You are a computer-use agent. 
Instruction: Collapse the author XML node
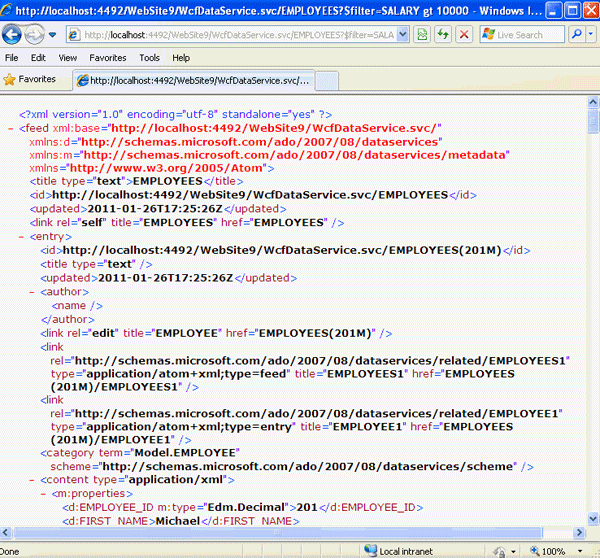pos(32,292)
